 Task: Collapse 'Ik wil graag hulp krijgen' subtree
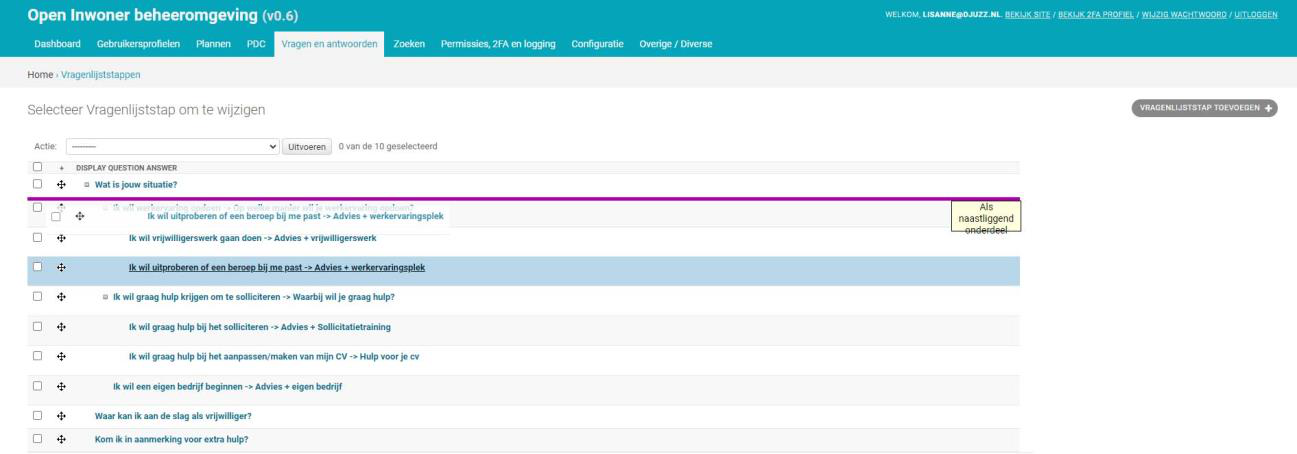[105, 297]
